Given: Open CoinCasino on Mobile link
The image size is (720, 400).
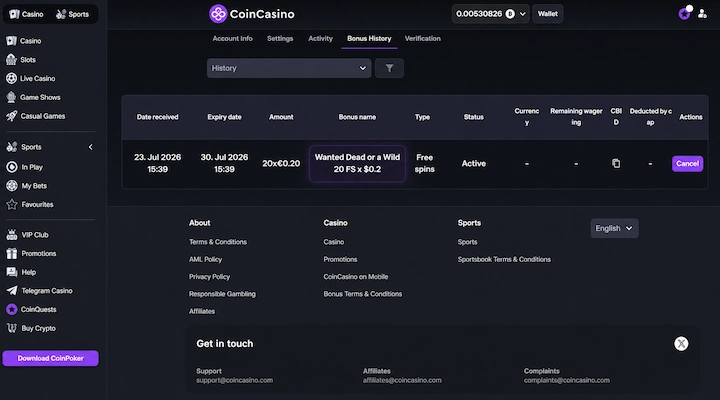Looking at the screenshot, I should [356, 277].
